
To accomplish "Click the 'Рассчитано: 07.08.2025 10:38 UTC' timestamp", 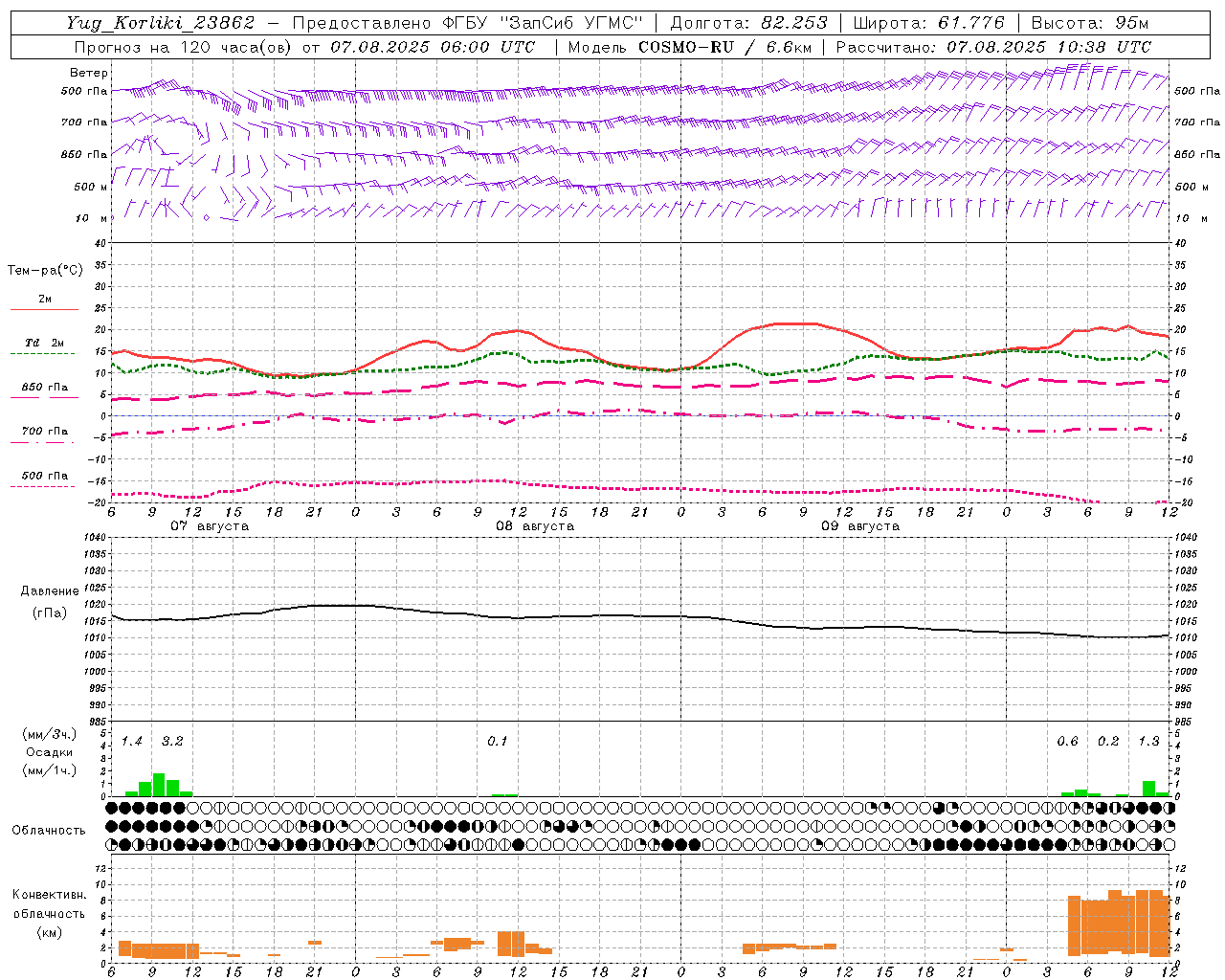I will coord(993,46).
